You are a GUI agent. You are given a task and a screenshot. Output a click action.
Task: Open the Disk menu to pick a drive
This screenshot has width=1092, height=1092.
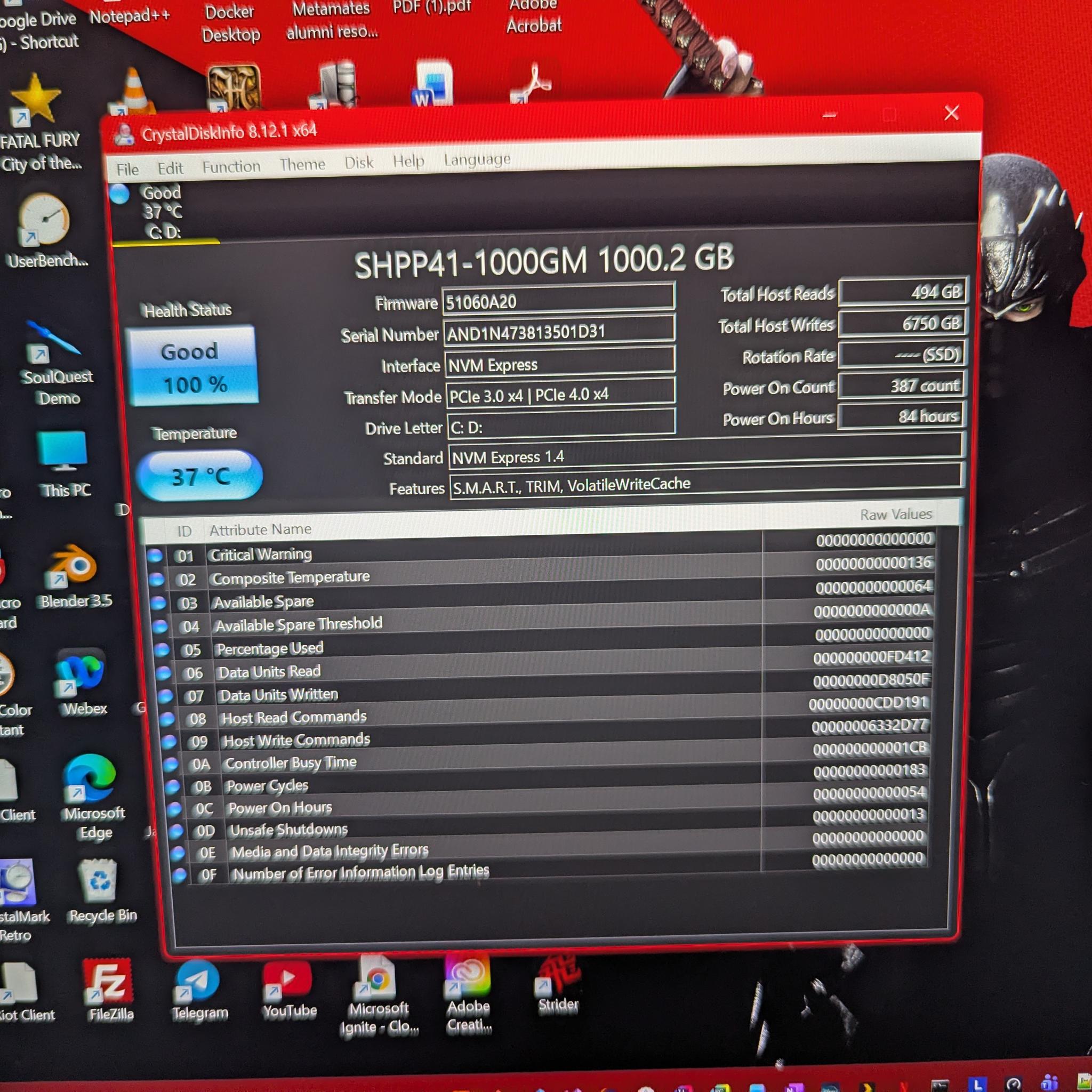(x=359, y=163)
